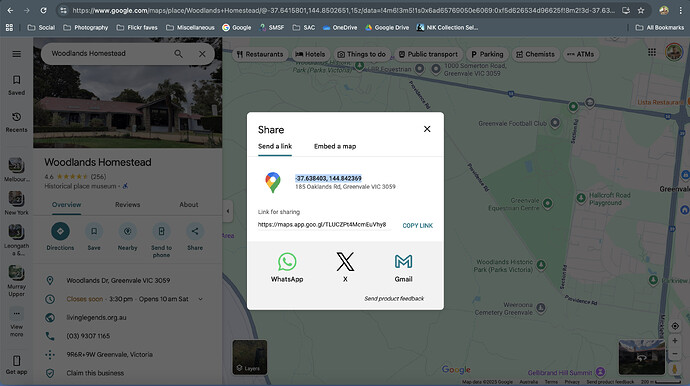Image resolution: width=690 pixels, height=386 pixels.
Task: Close the Share dialog
Action: 427,129
